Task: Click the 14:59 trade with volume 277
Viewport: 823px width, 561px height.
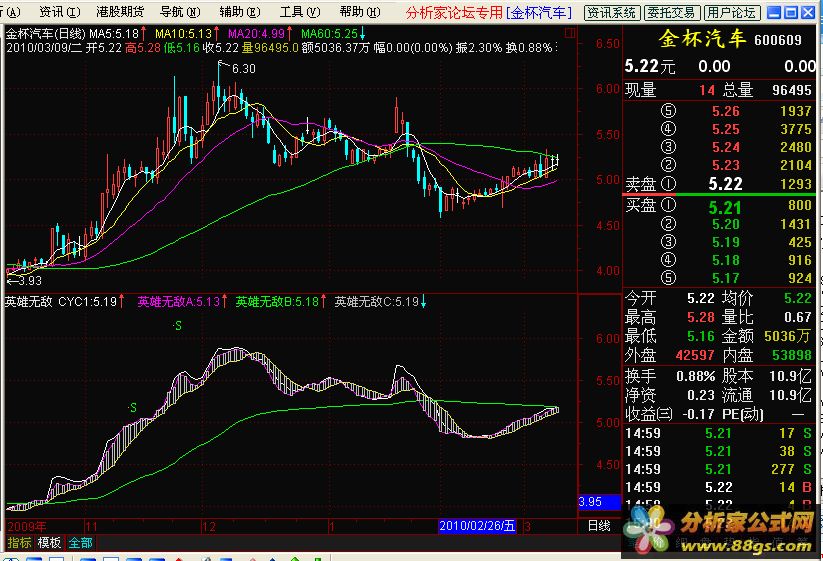Action: pyautogui.click(x=719, y=469)
